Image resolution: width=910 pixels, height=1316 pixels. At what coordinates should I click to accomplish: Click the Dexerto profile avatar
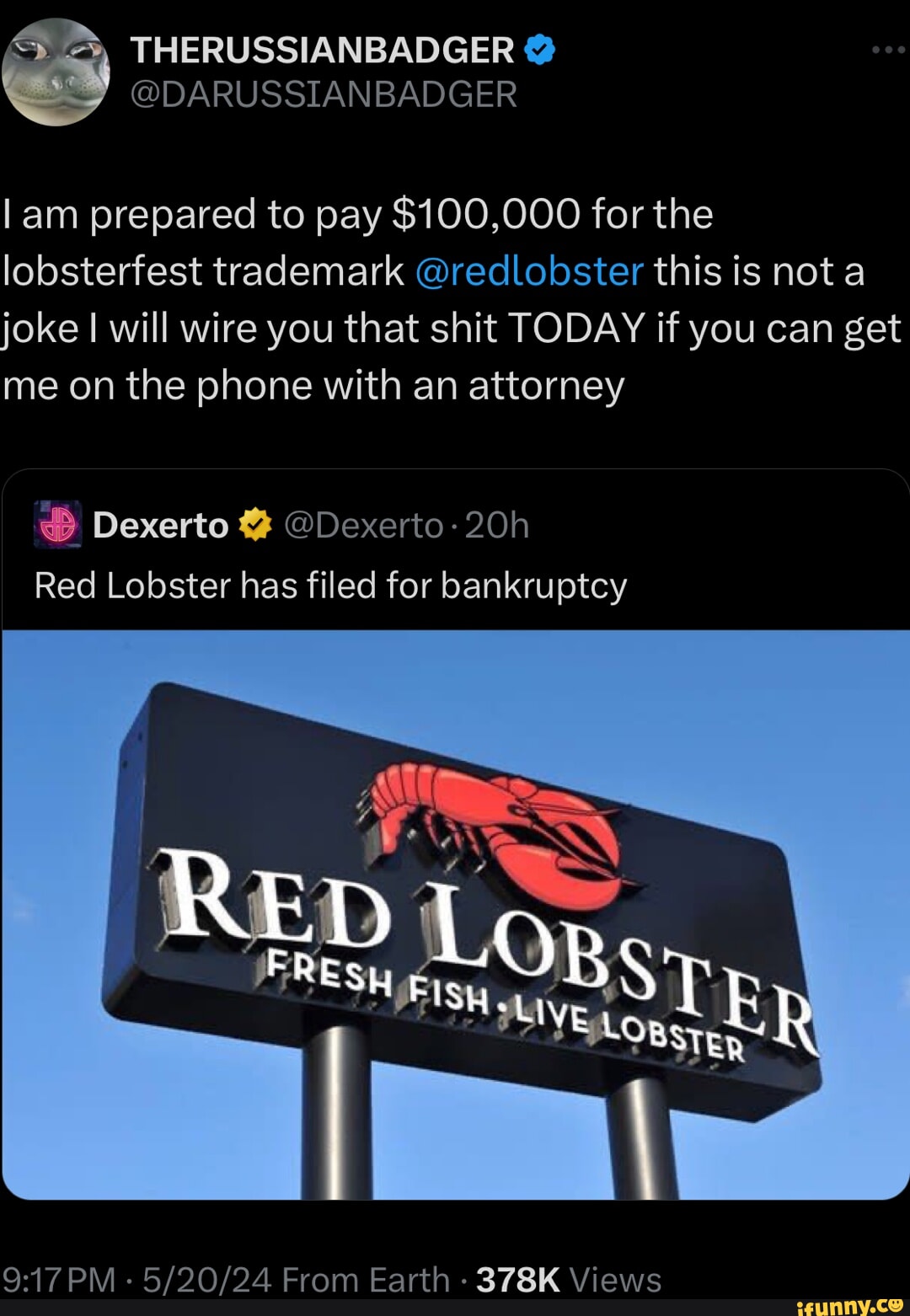(58, 524)
